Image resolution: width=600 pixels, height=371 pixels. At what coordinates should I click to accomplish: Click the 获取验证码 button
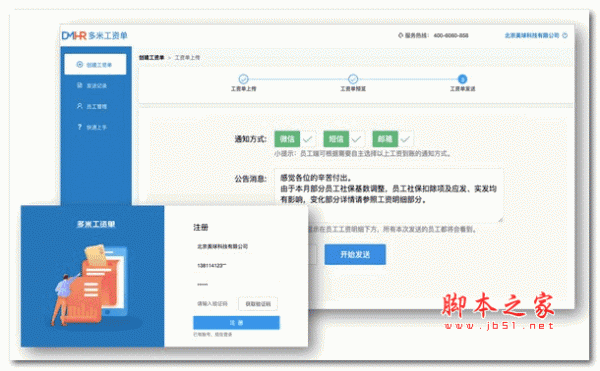coord(258,304)
